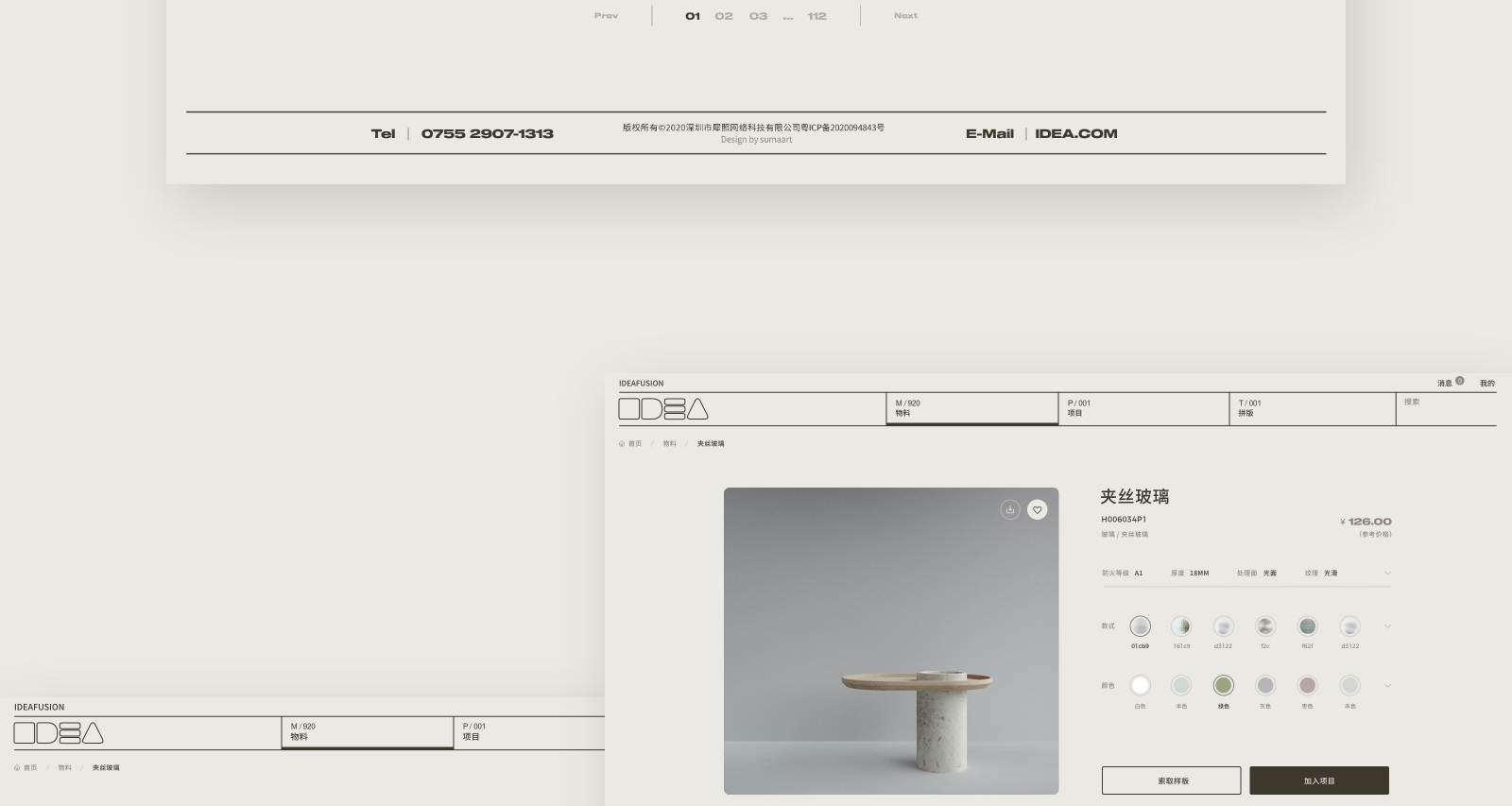Switch to the T/001 拼版 tab
The height and width of the screenshot is (806, 1512).
1311,408
